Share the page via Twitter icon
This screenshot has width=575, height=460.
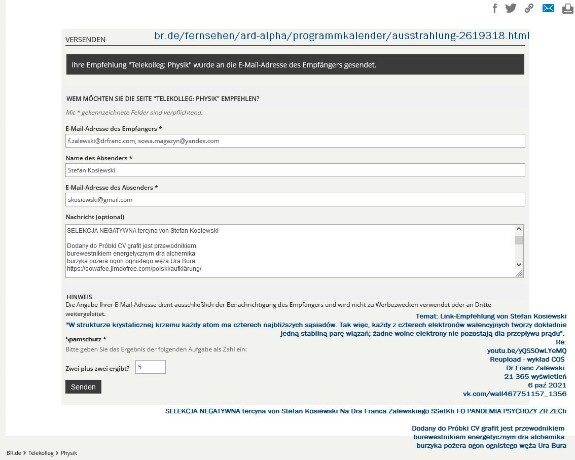[x=510, y=8]
